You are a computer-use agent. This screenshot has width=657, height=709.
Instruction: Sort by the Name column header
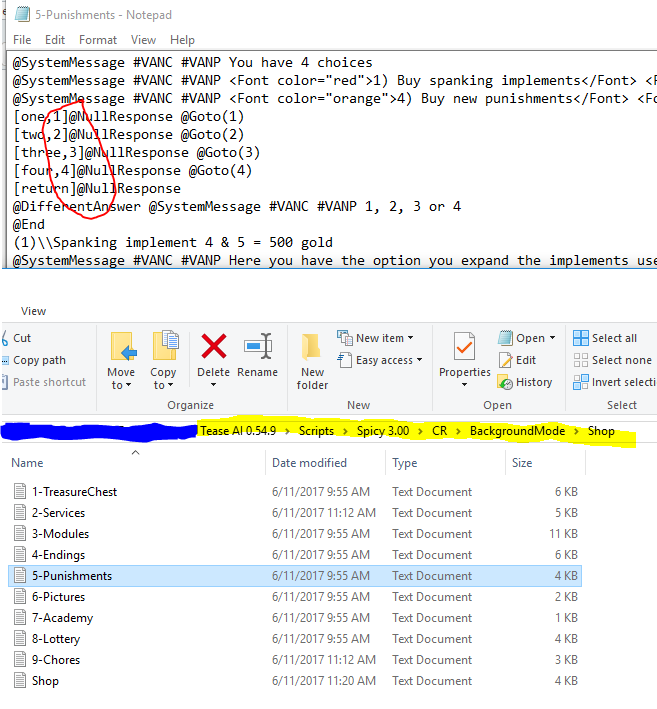pyautogui.click(x=136, y=463)
